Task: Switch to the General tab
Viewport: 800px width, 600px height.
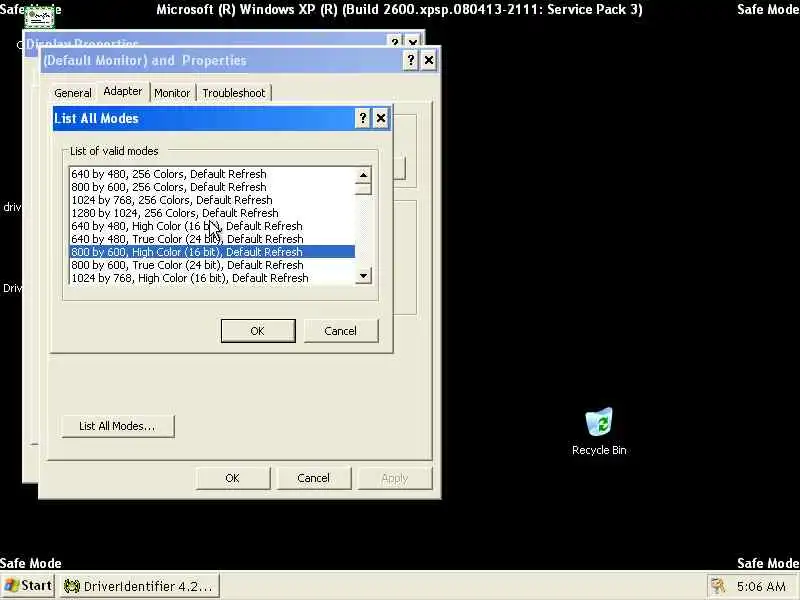Action: click(72, 93)
